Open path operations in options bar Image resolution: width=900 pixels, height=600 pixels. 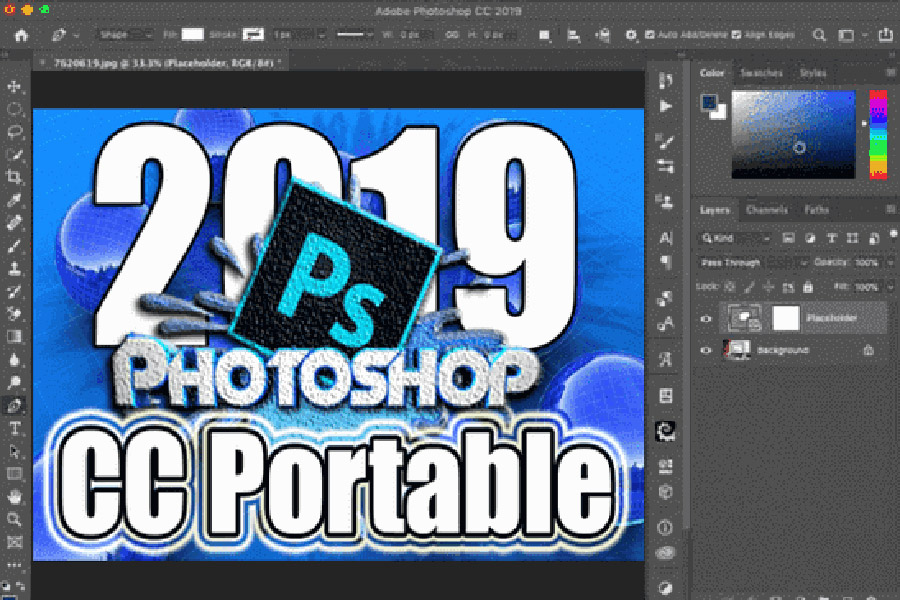[x=544, y=36]
